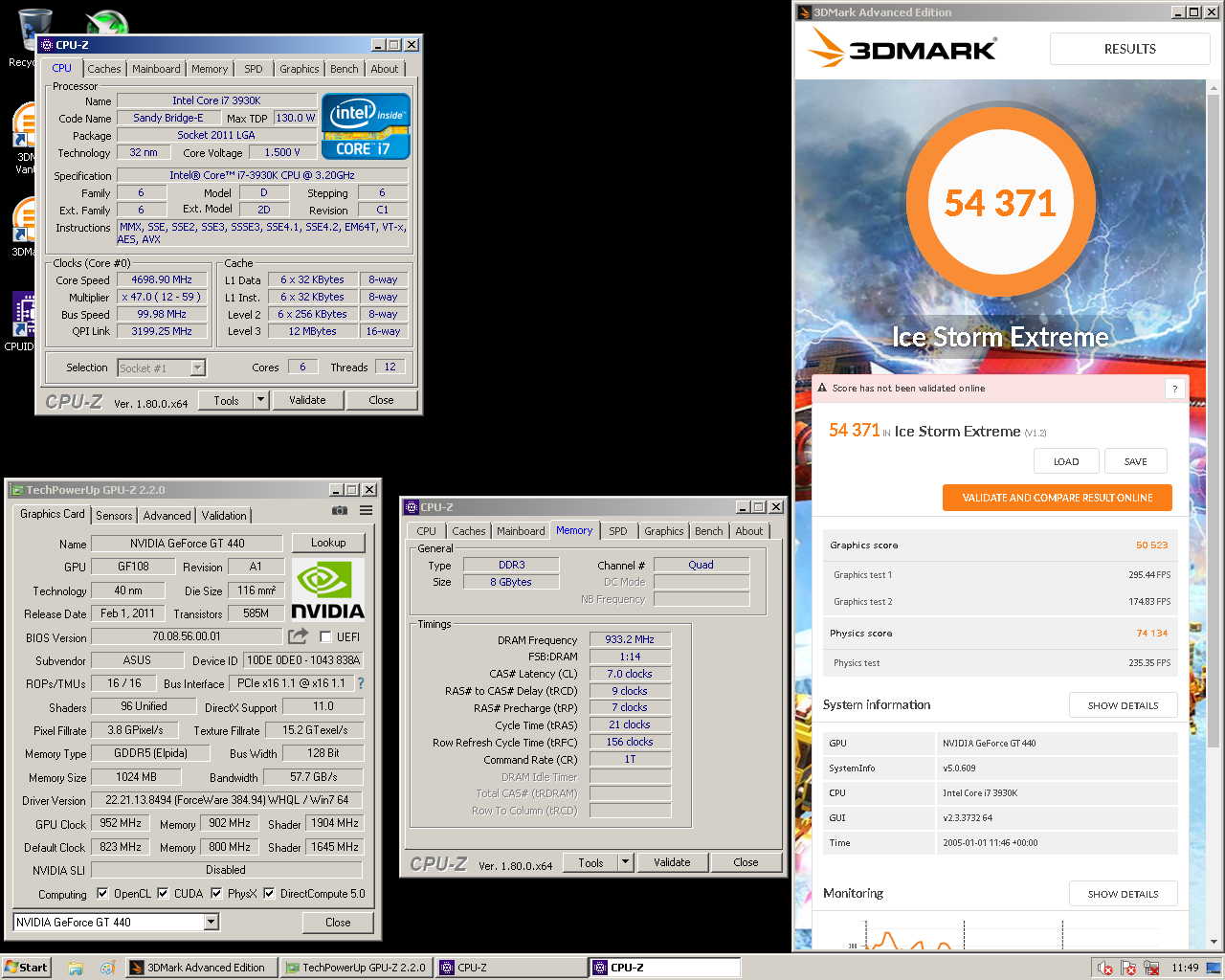
Task: Click the Lookup button in GPU-Z
Action: coord(328,543)
